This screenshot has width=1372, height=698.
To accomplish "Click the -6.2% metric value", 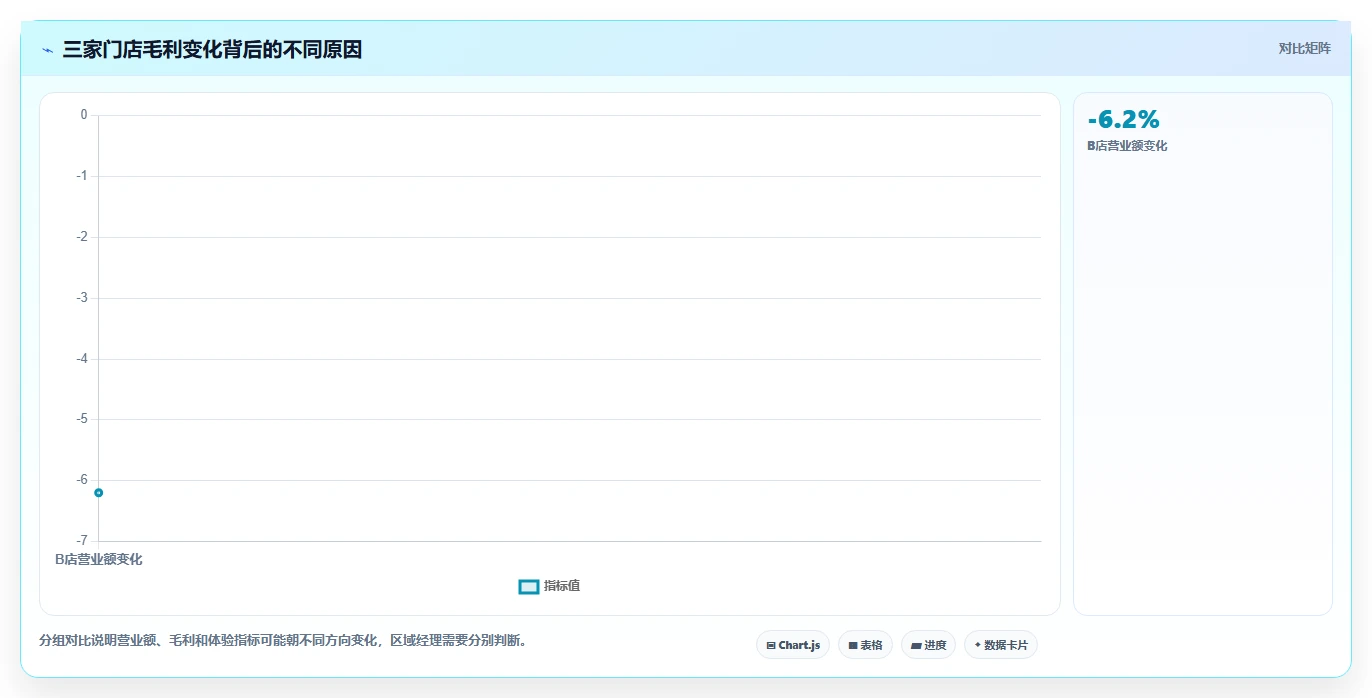I will [1124, 120].
